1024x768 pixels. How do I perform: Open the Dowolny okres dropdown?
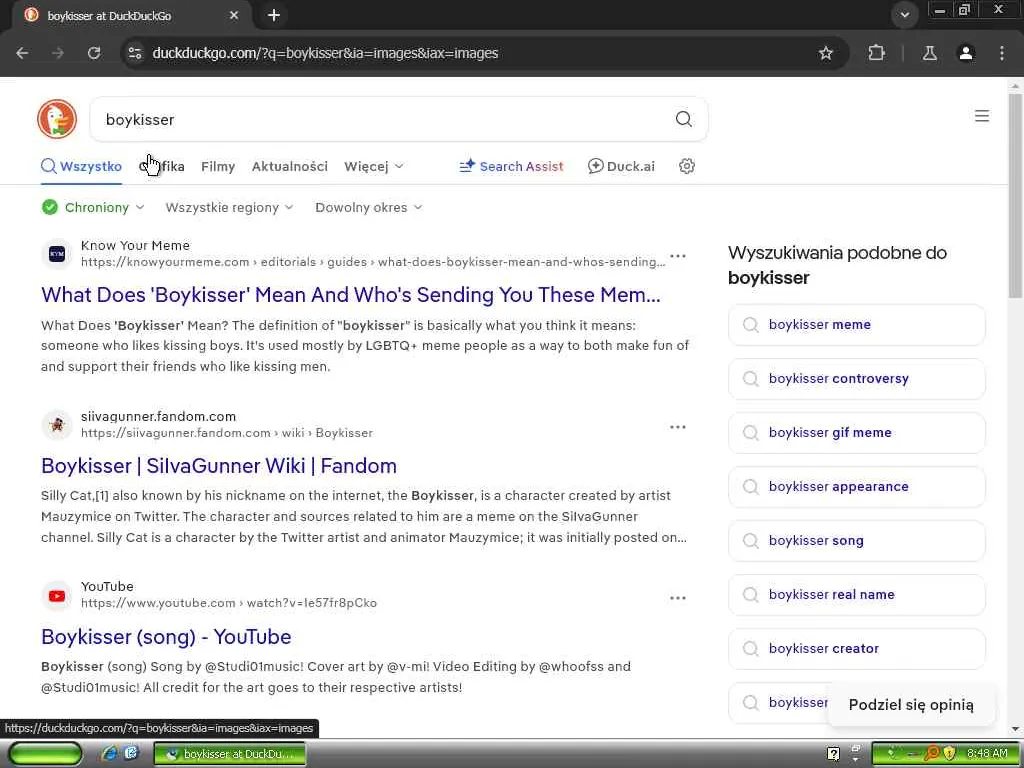click(369, 208)
